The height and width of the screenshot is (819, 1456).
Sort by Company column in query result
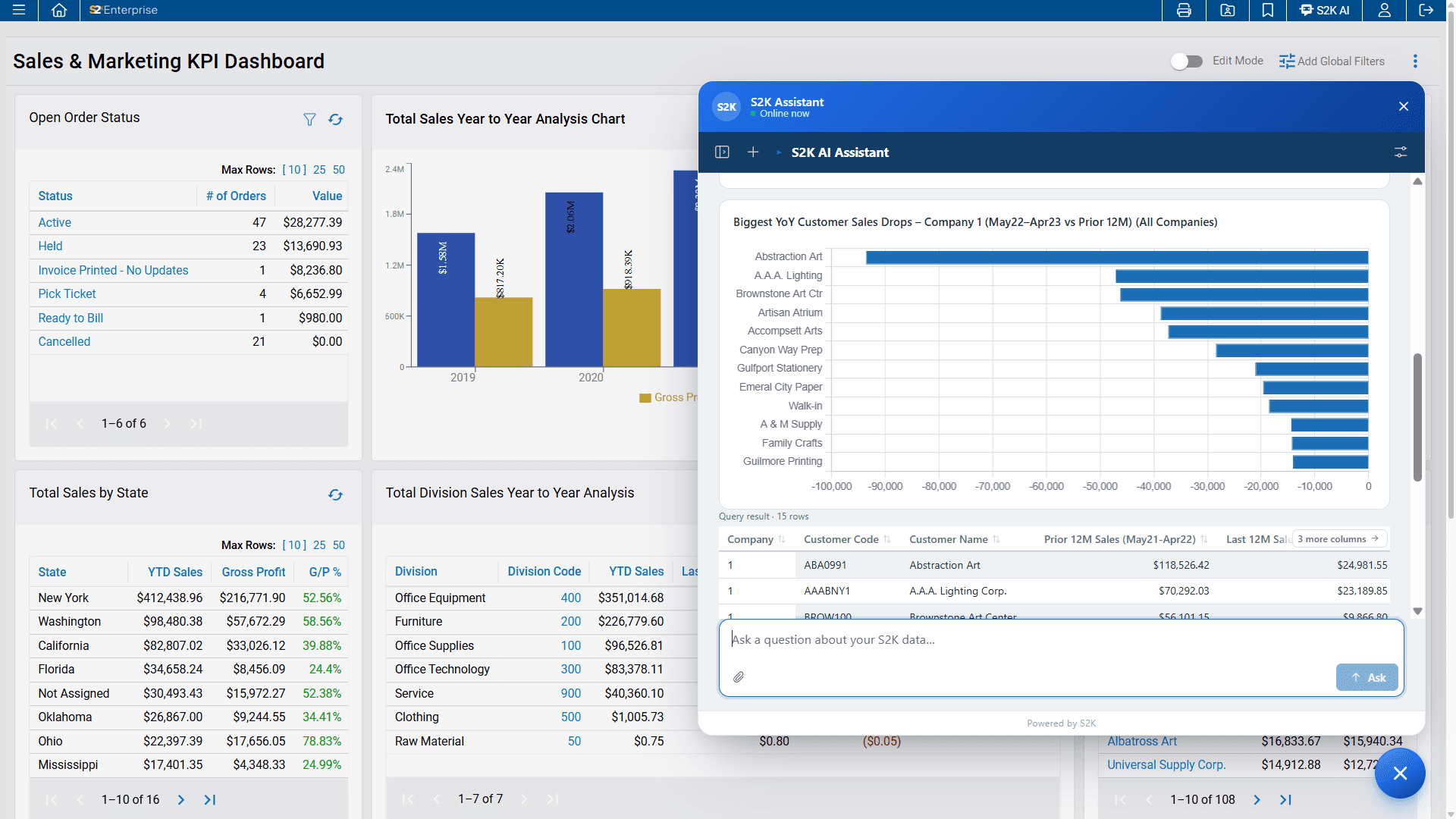click(756, 539)
